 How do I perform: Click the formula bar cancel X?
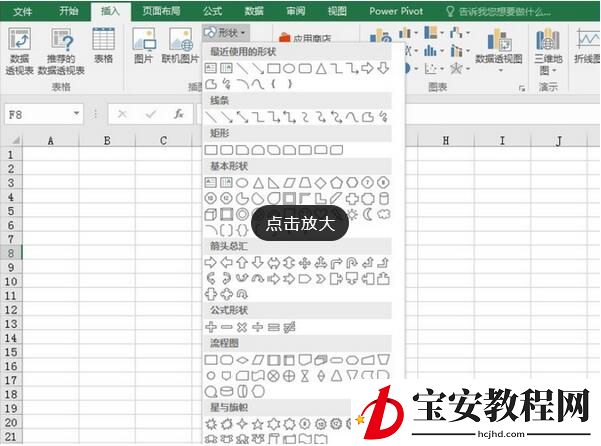(x=122, y=114)
